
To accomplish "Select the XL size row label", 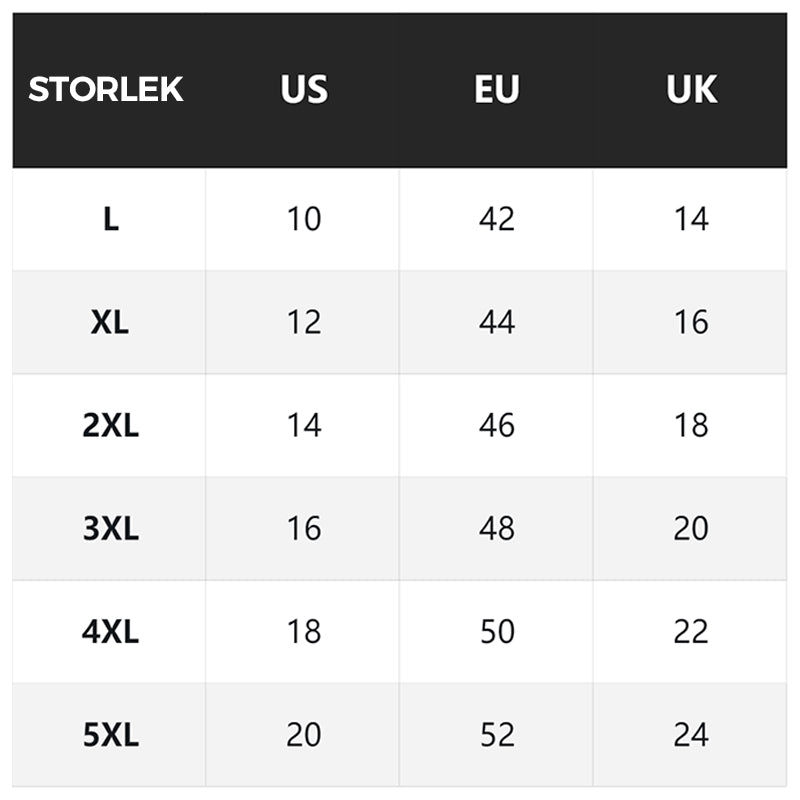I will click(110, 322).
